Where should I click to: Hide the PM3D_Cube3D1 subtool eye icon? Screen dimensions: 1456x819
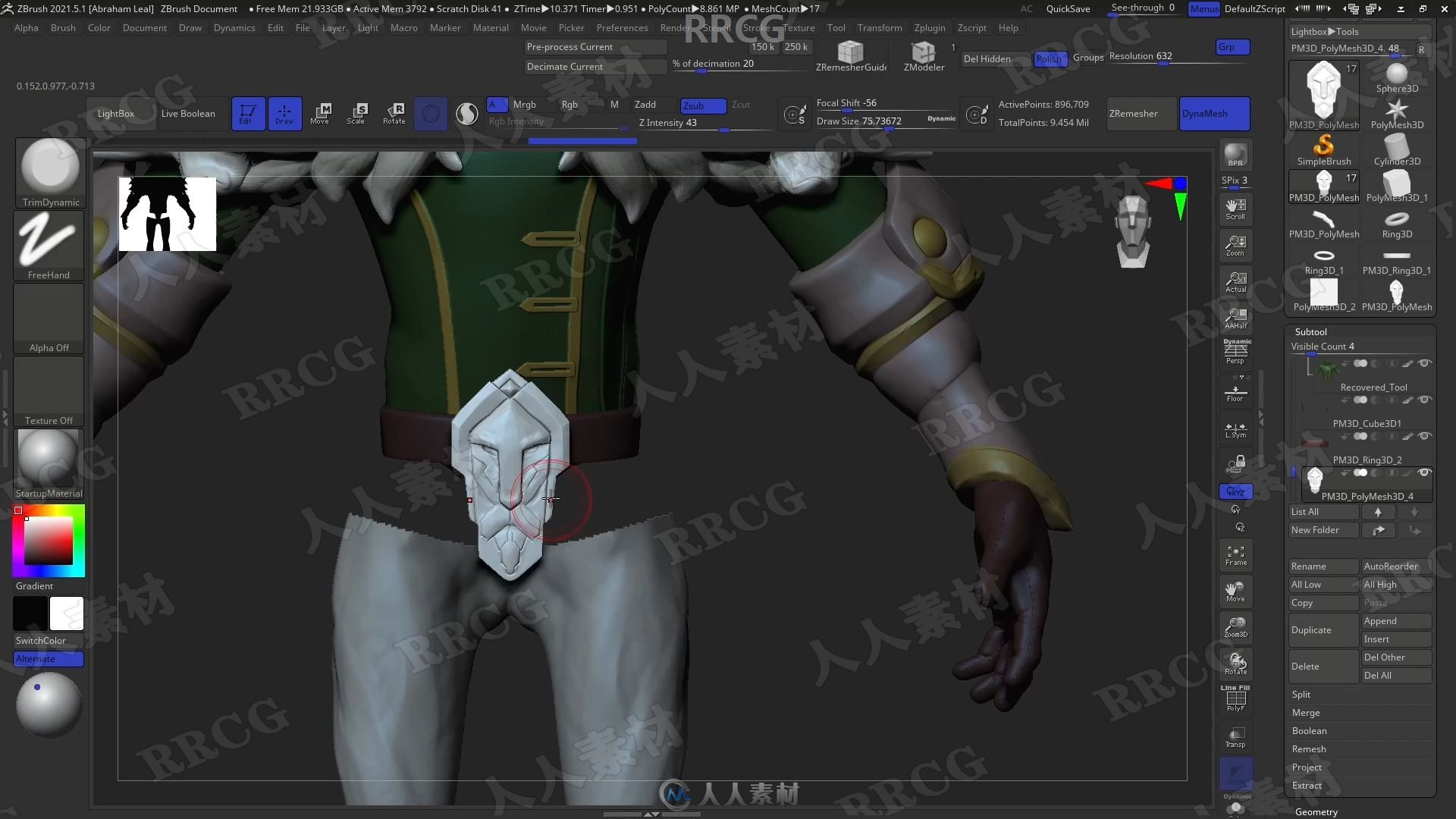1424,400
